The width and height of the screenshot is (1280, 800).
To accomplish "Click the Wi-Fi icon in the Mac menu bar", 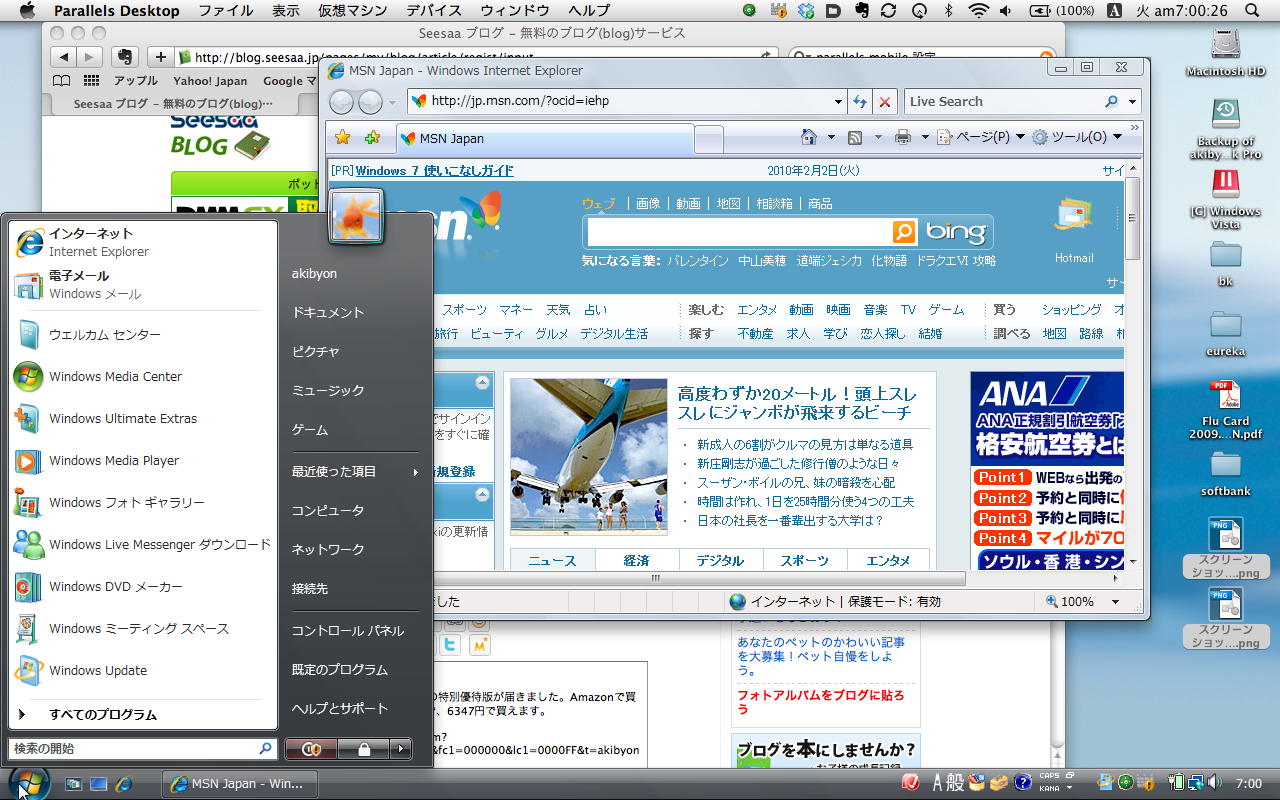I will [x=979, y=11].
